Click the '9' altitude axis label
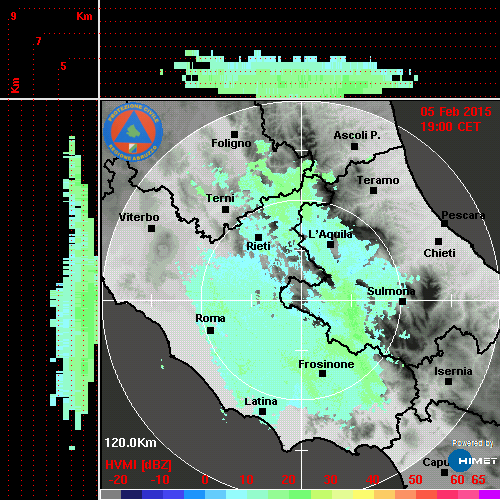 point(13,16)
